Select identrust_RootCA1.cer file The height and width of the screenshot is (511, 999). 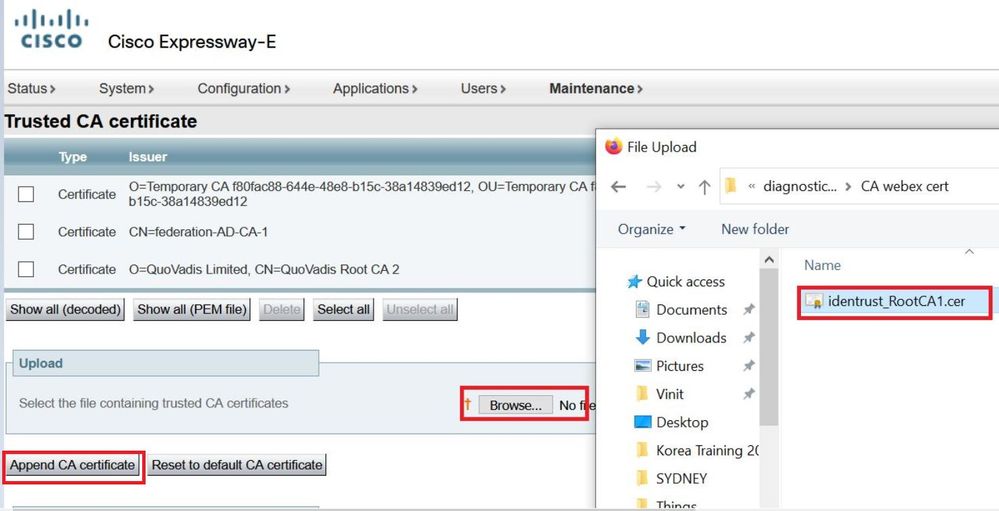click(x=895, y=302)
